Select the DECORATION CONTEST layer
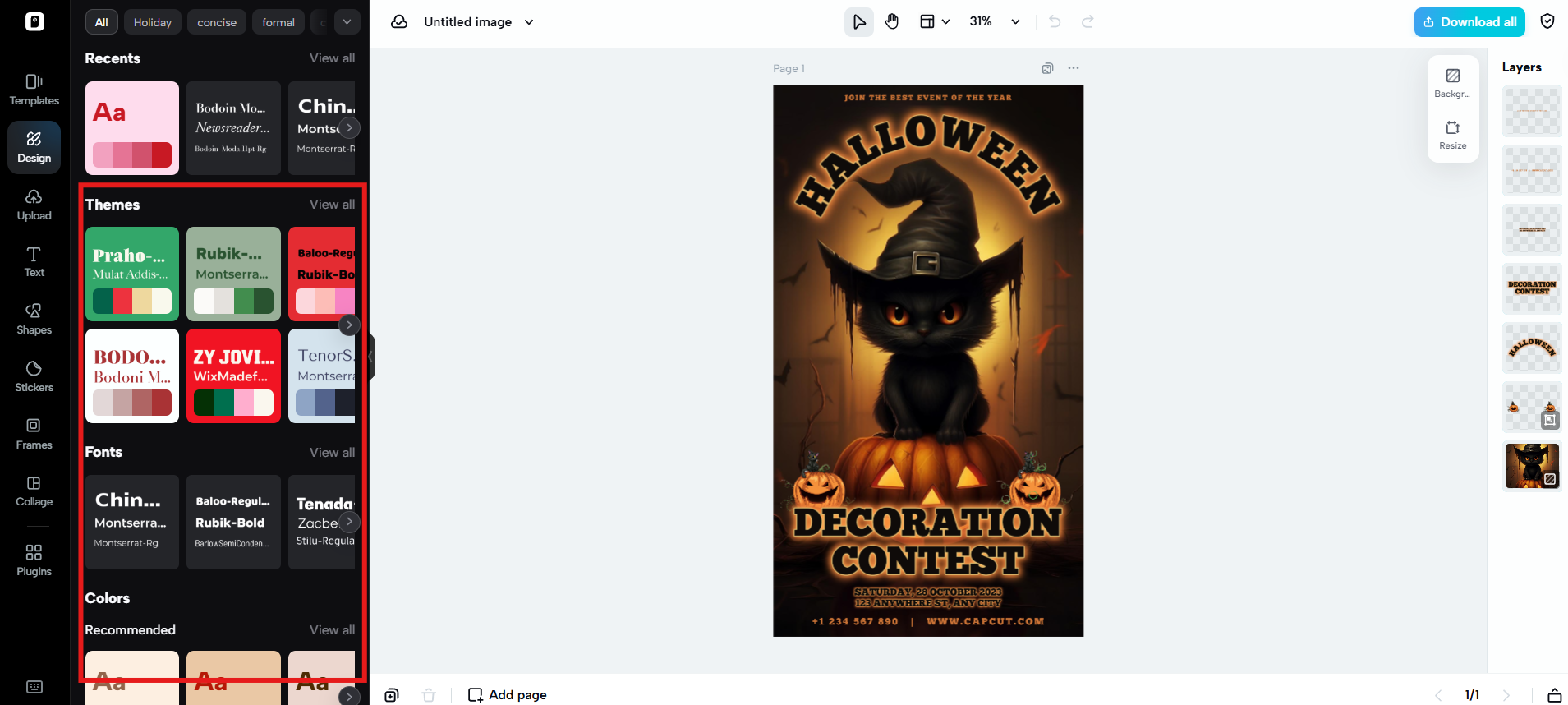 (1532, 288)
